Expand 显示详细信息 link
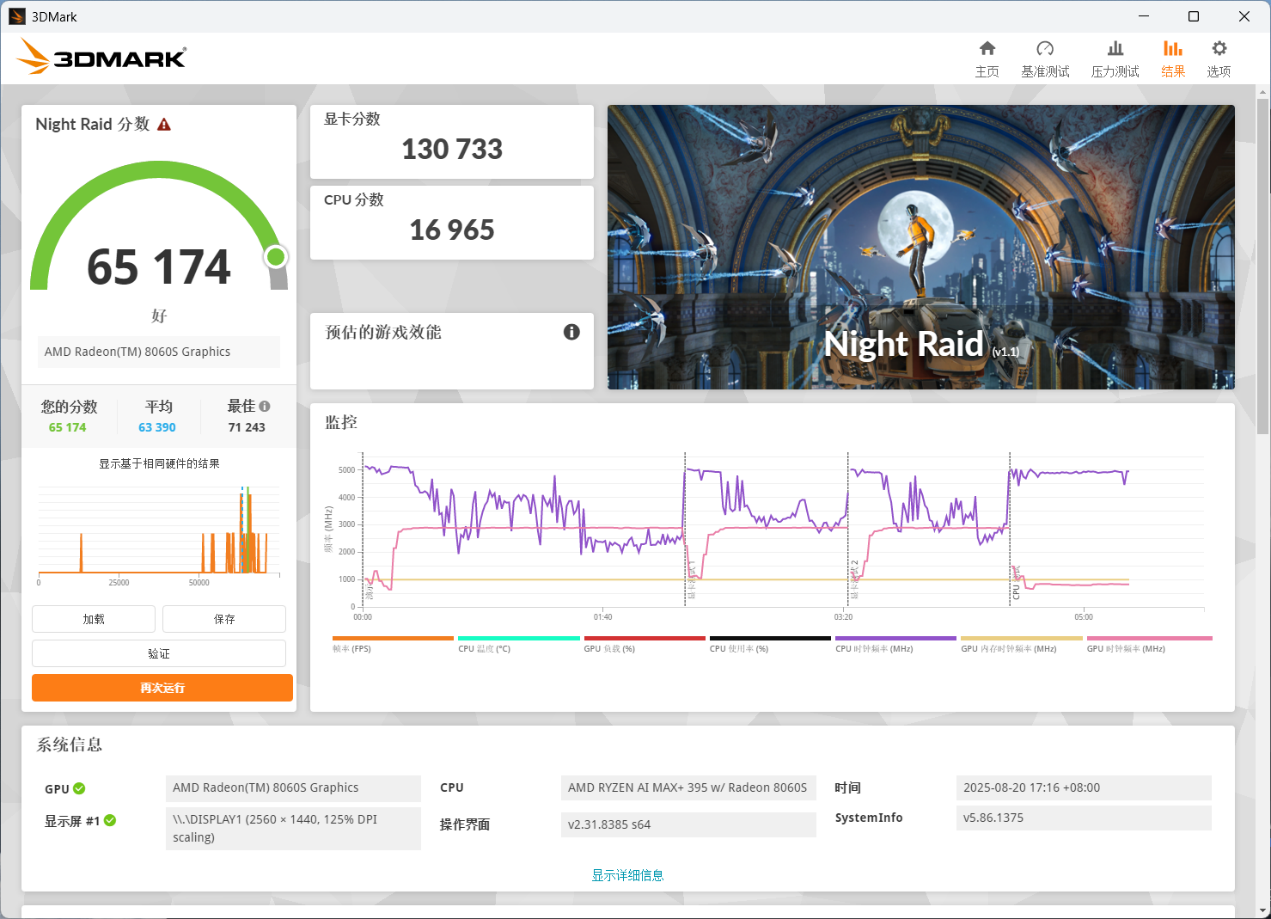The image size is (1271, 919). pyautogui.click(x=627, y=875)
